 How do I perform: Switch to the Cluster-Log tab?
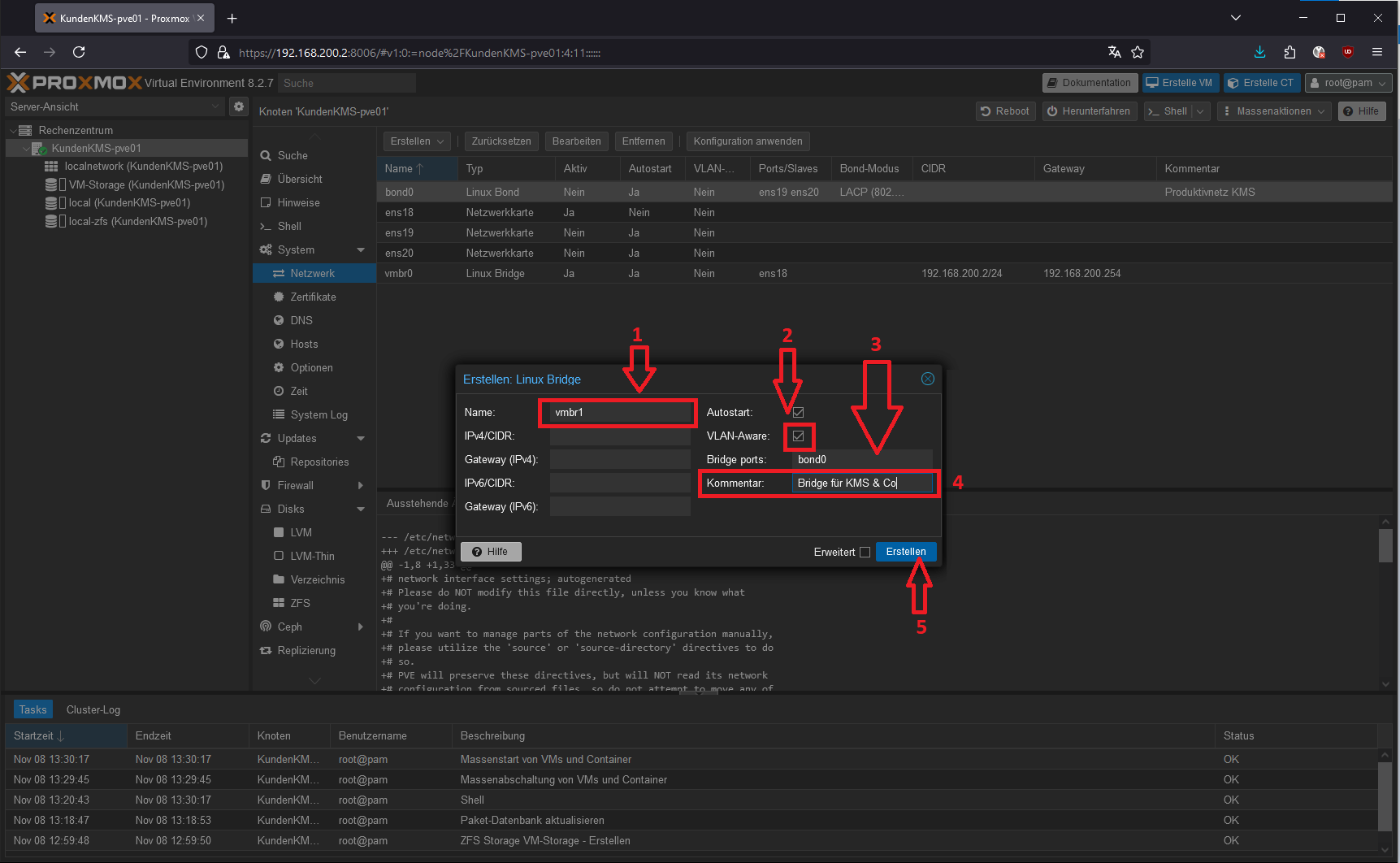click(93, 709)
